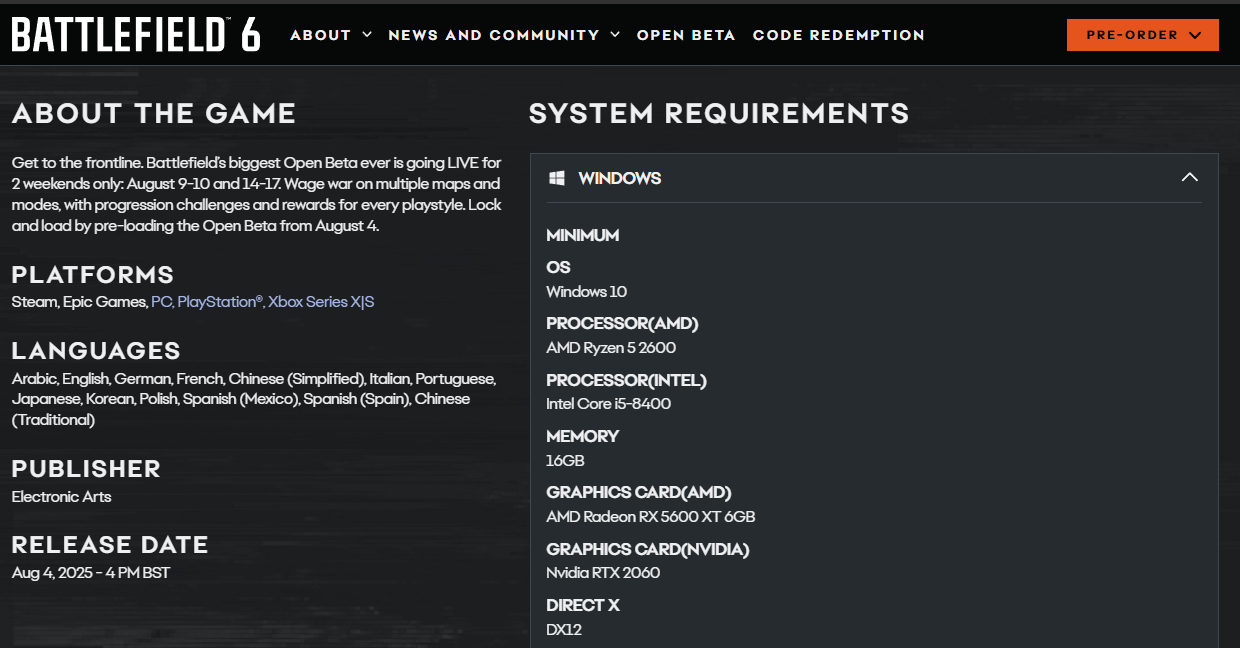Open the Pre-Order dropdown button
The image size is (1240, 648).
(x=1143, y=35)
